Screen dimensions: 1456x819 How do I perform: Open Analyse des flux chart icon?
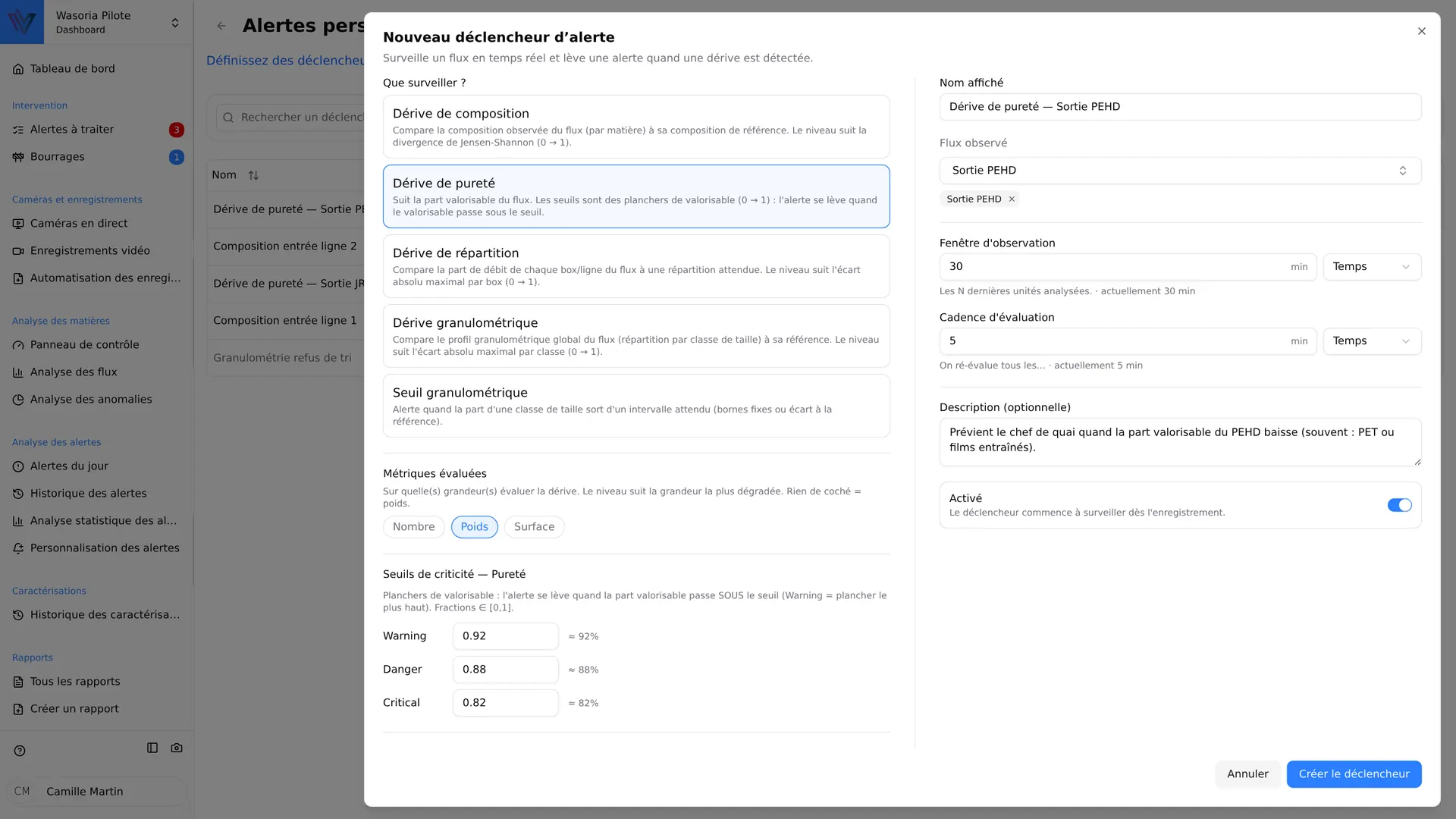tap(18, 372)
